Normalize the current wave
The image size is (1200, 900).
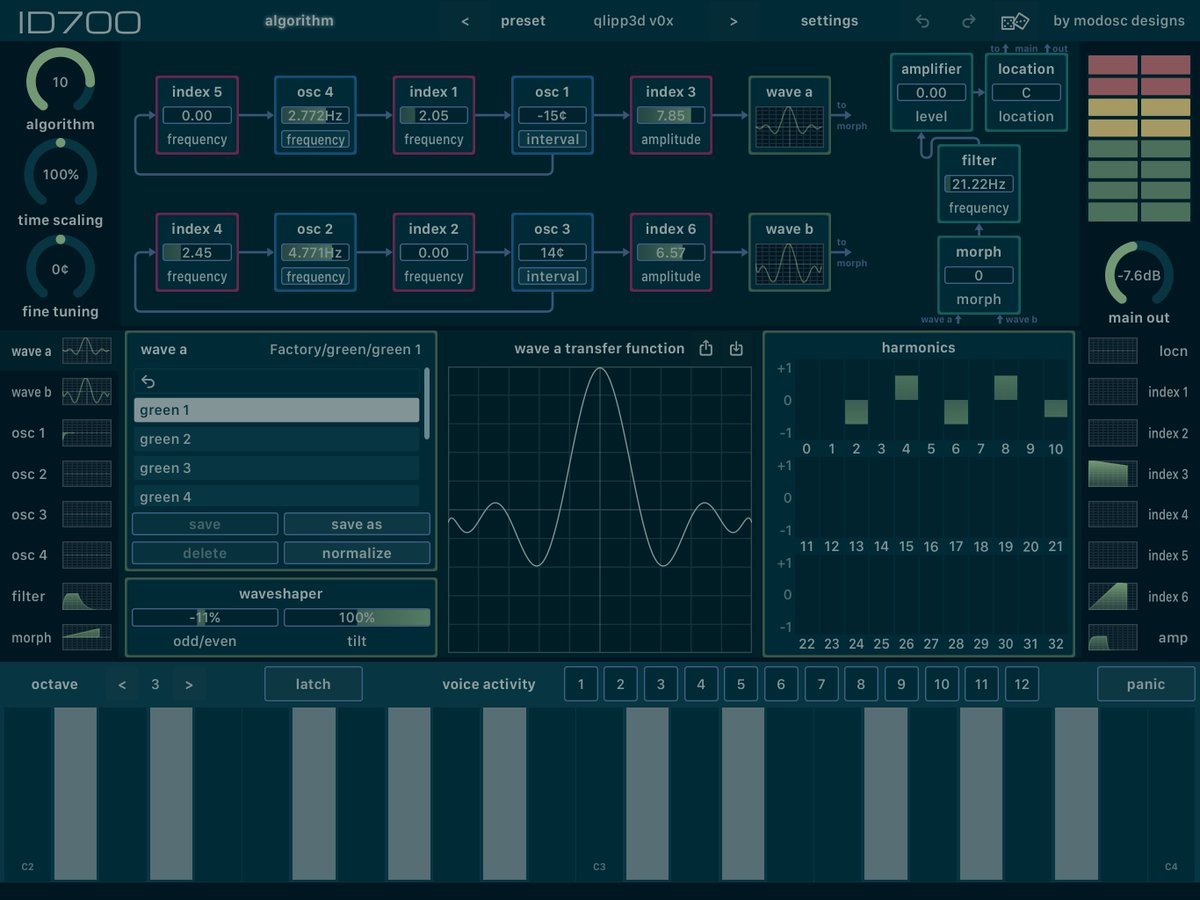(x=357, y=552)
